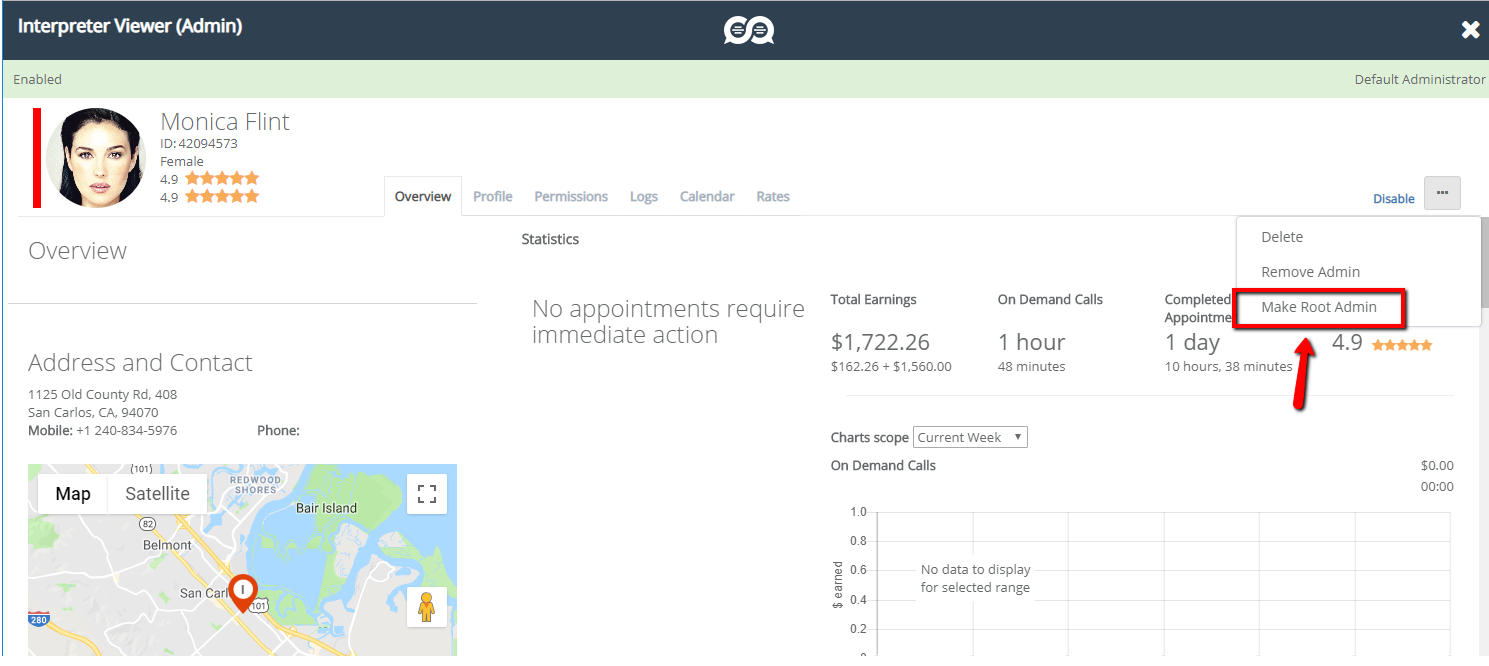The image size is (1489, 666).
Task: View the Rates tab
Action: coord(773,197)
